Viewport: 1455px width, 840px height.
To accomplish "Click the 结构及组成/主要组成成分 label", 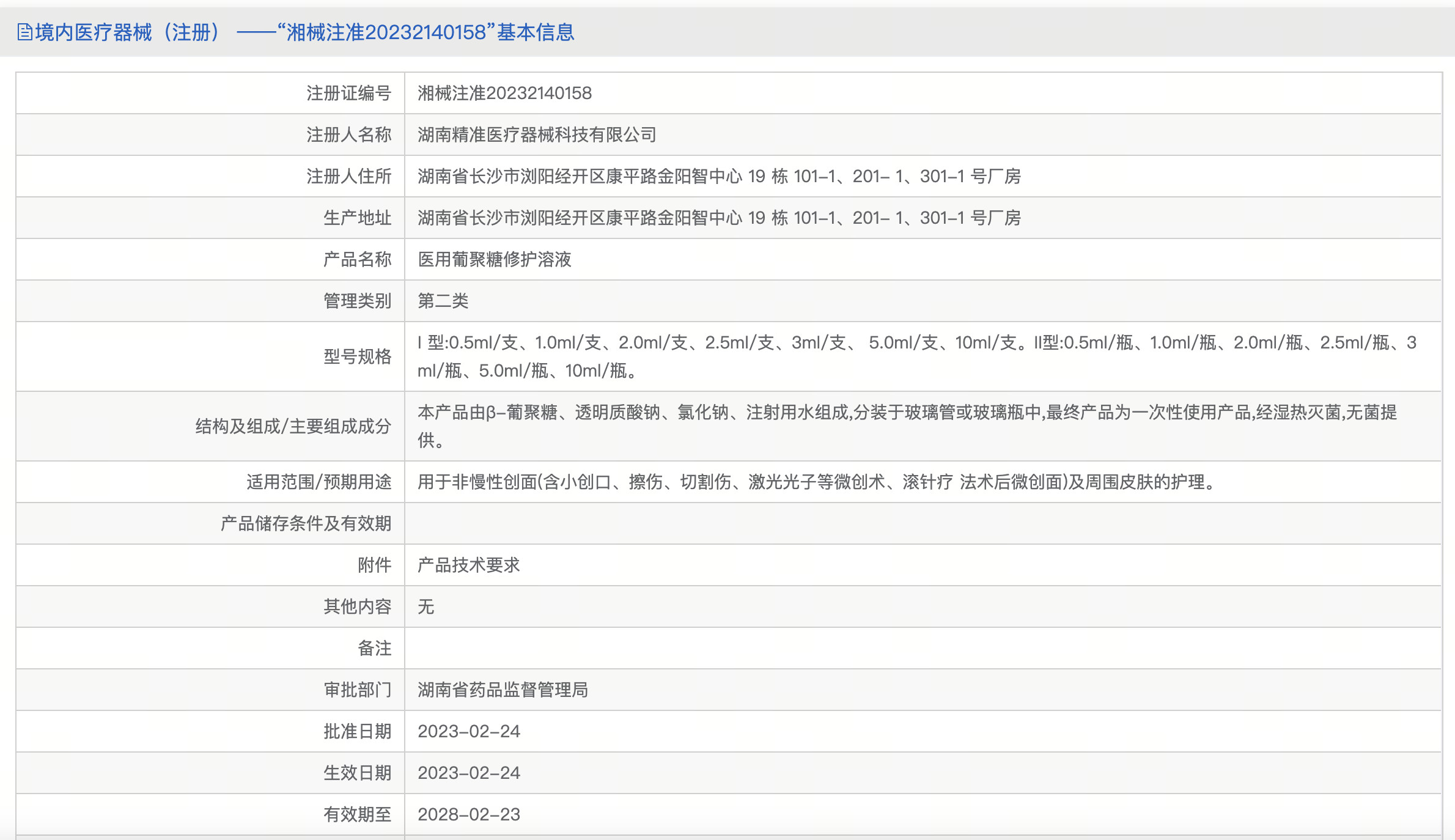I will 293,426.
